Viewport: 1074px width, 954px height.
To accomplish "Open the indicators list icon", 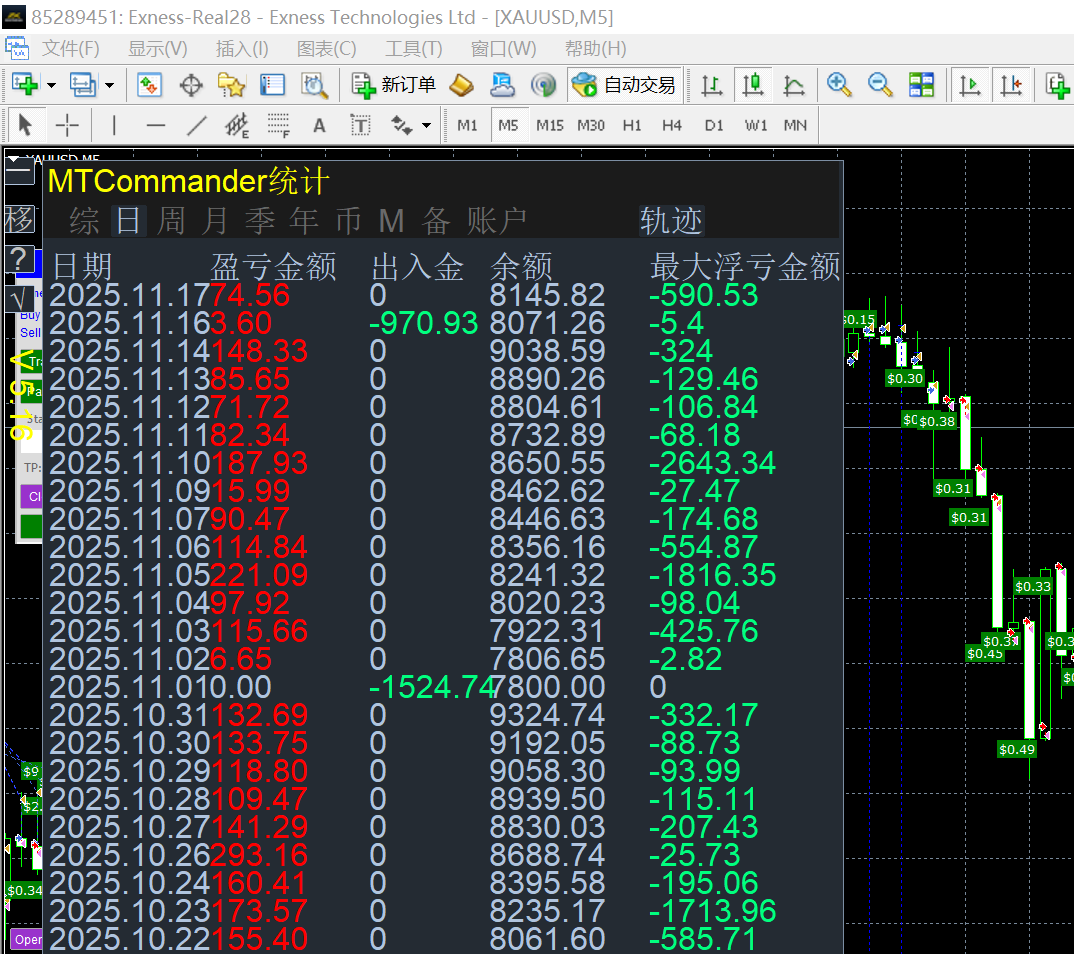I will [x=1057, y=85].
